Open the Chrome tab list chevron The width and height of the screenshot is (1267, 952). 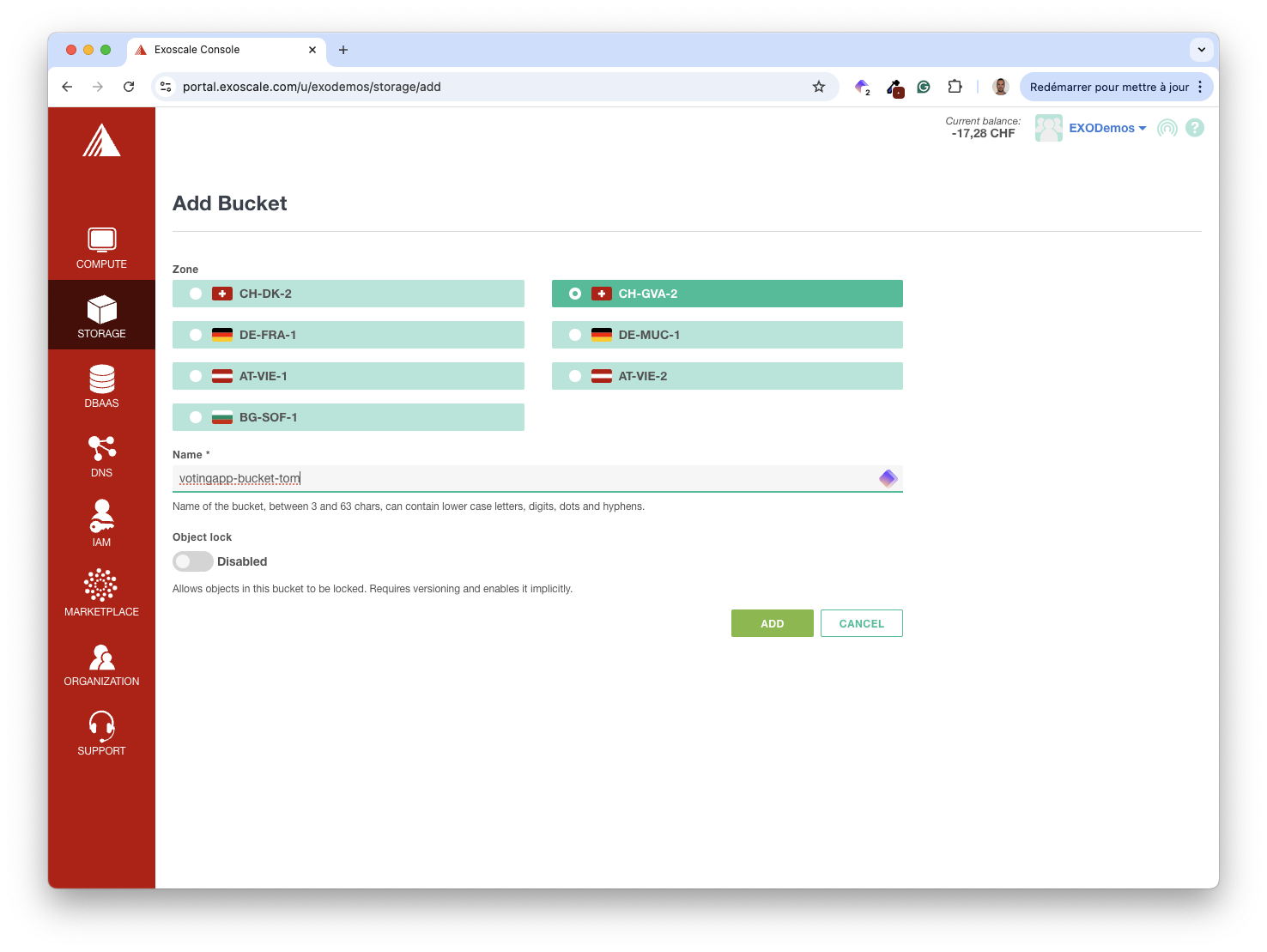(x=1201, y=50)
